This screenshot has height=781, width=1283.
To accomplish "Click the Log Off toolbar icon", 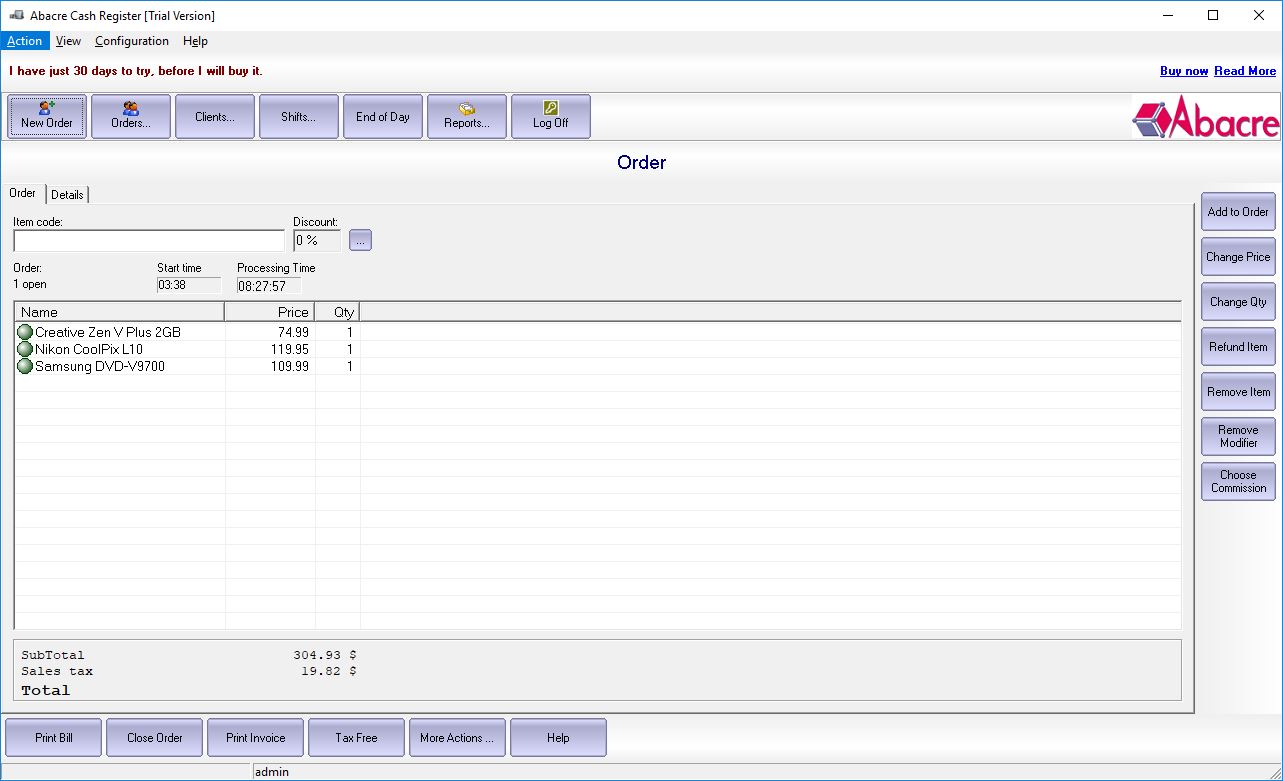I will click(x=550, y=116).
